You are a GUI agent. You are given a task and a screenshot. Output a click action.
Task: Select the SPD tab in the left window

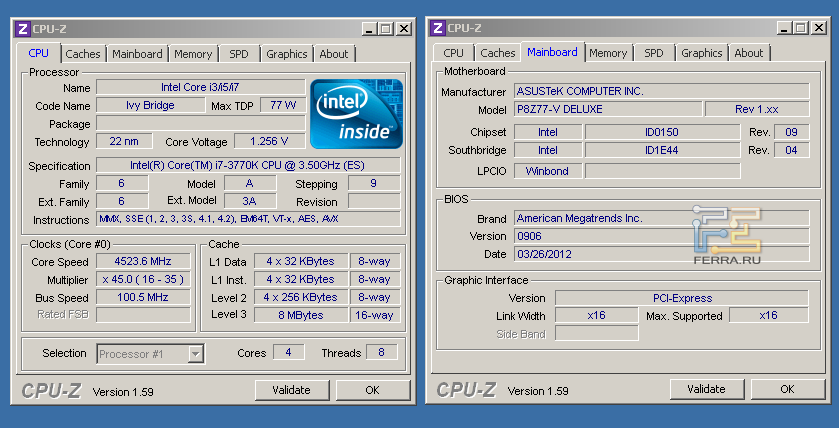pos(239,54)
